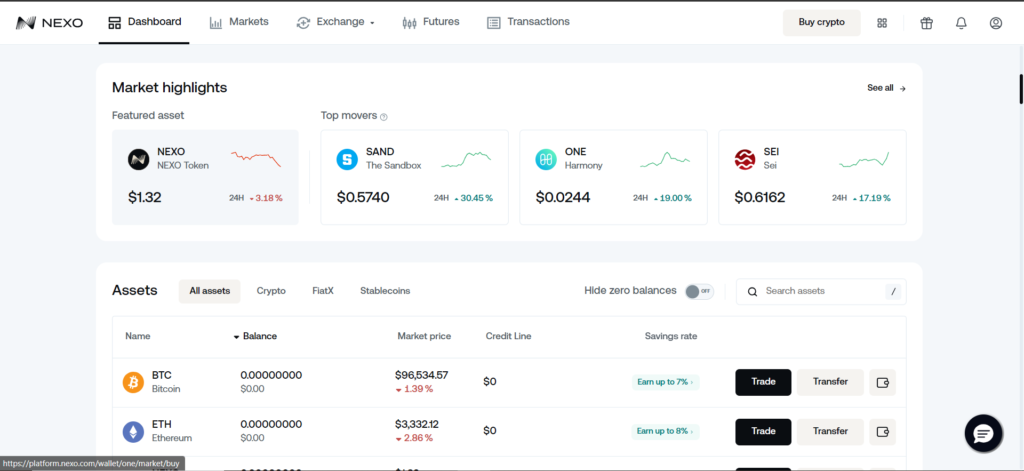Open the SEI top mover card
The height and width of the screenshot is (471, 1024).
[x=812, y=177]
